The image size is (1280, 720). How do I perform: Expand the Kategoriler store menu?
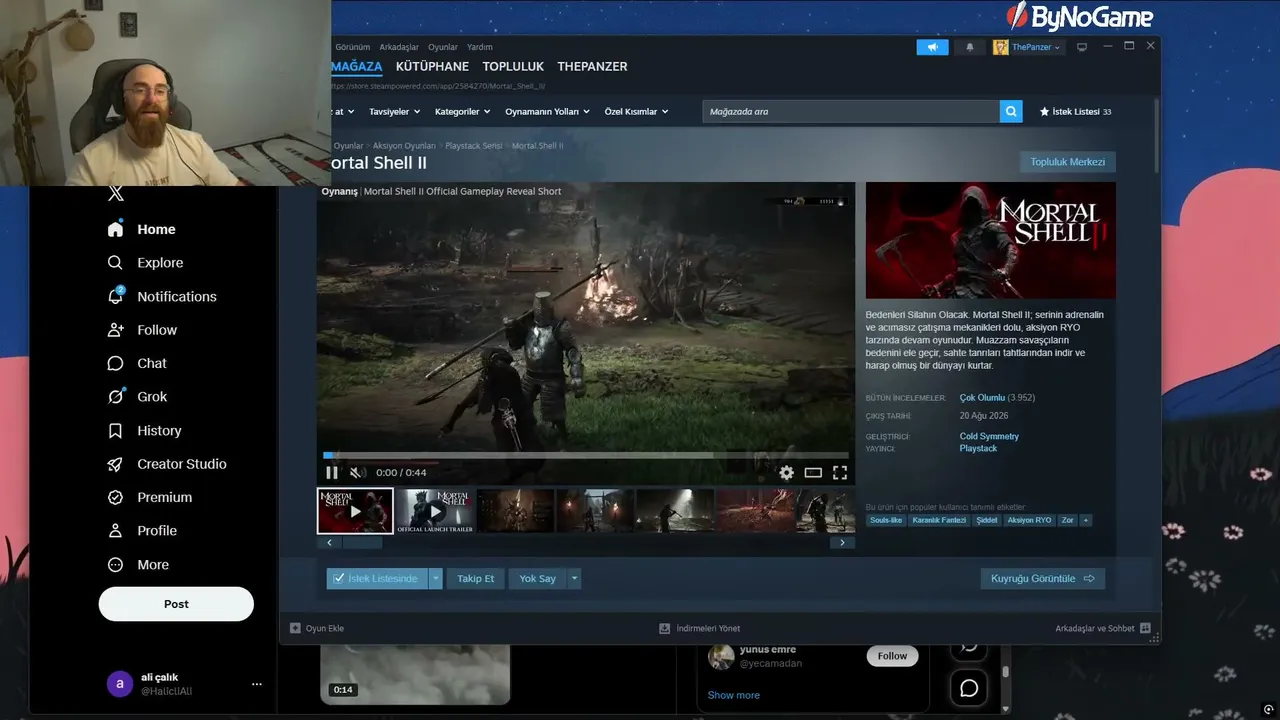pos(463,112)
